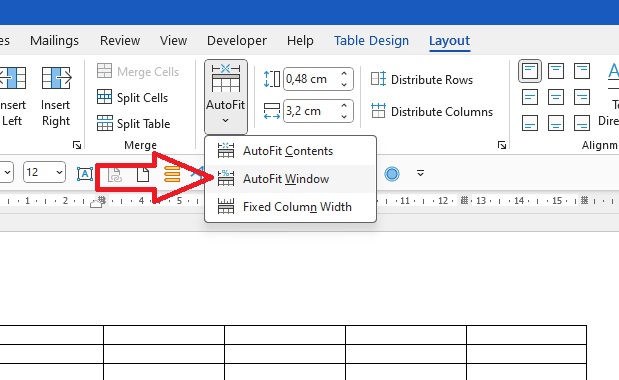619x380 pixels.
Task: Click the Split Table icon
Action: pyautogui.click(x=105, y=124)
